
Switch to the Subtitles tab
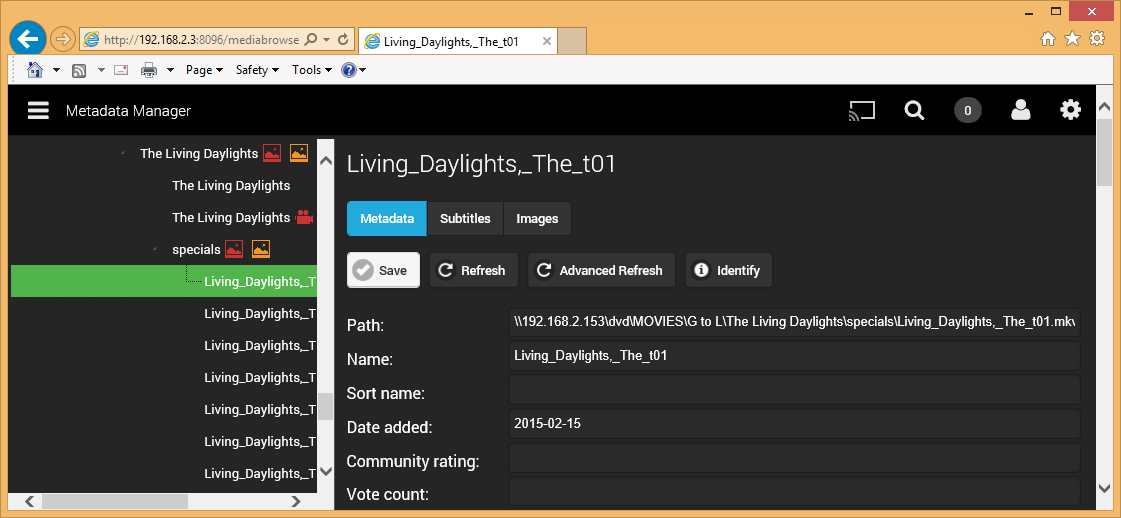point(465,219)
